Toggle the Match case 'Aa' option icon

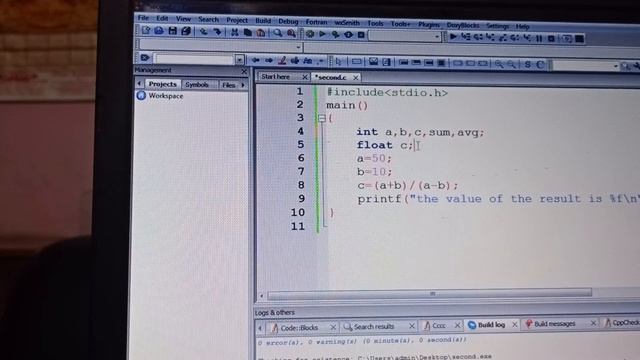tap(308, 61)
